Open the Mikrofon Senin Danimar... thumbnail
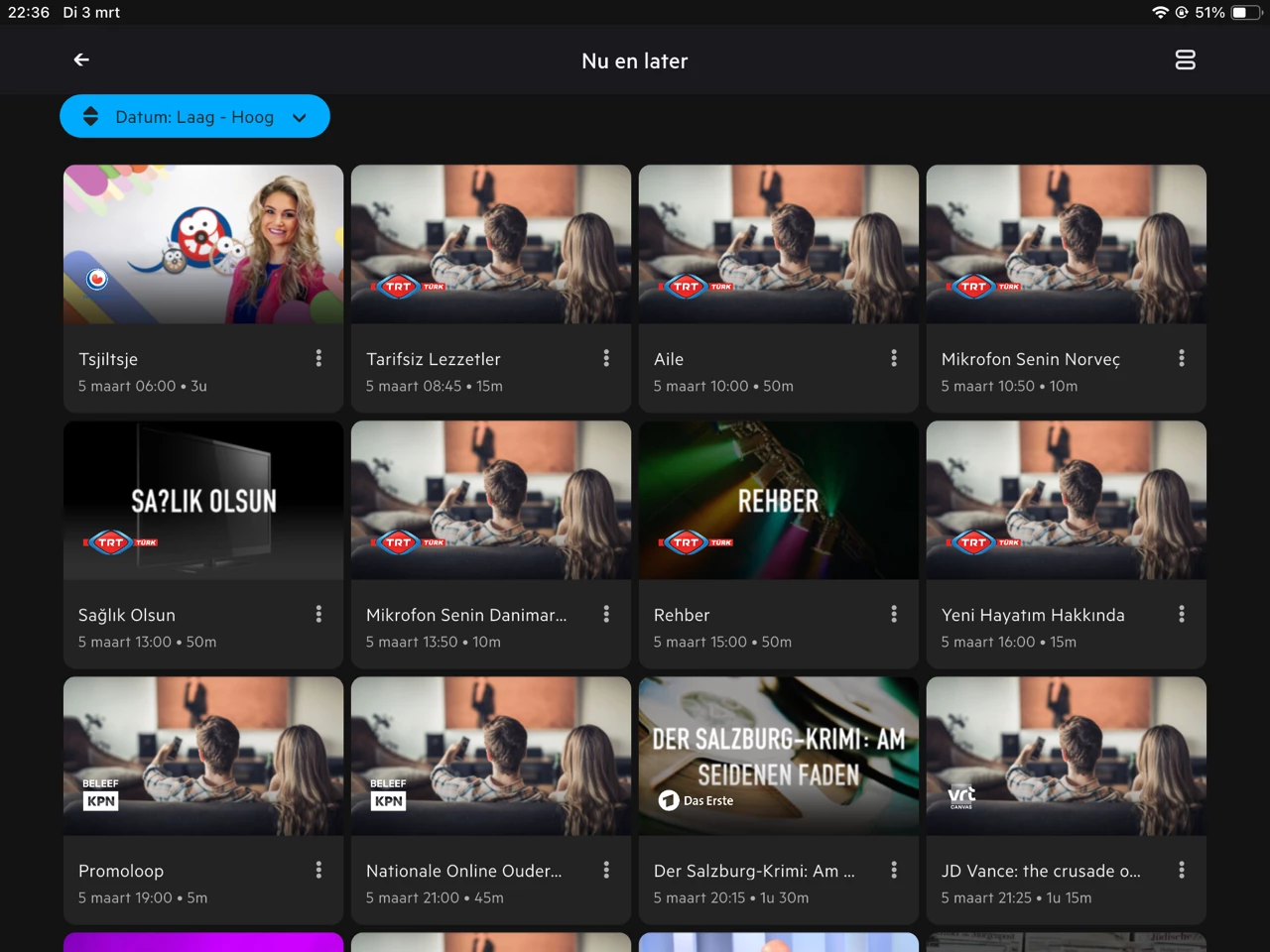This screenshot has width=1270, height=952. tap(491, 500)
